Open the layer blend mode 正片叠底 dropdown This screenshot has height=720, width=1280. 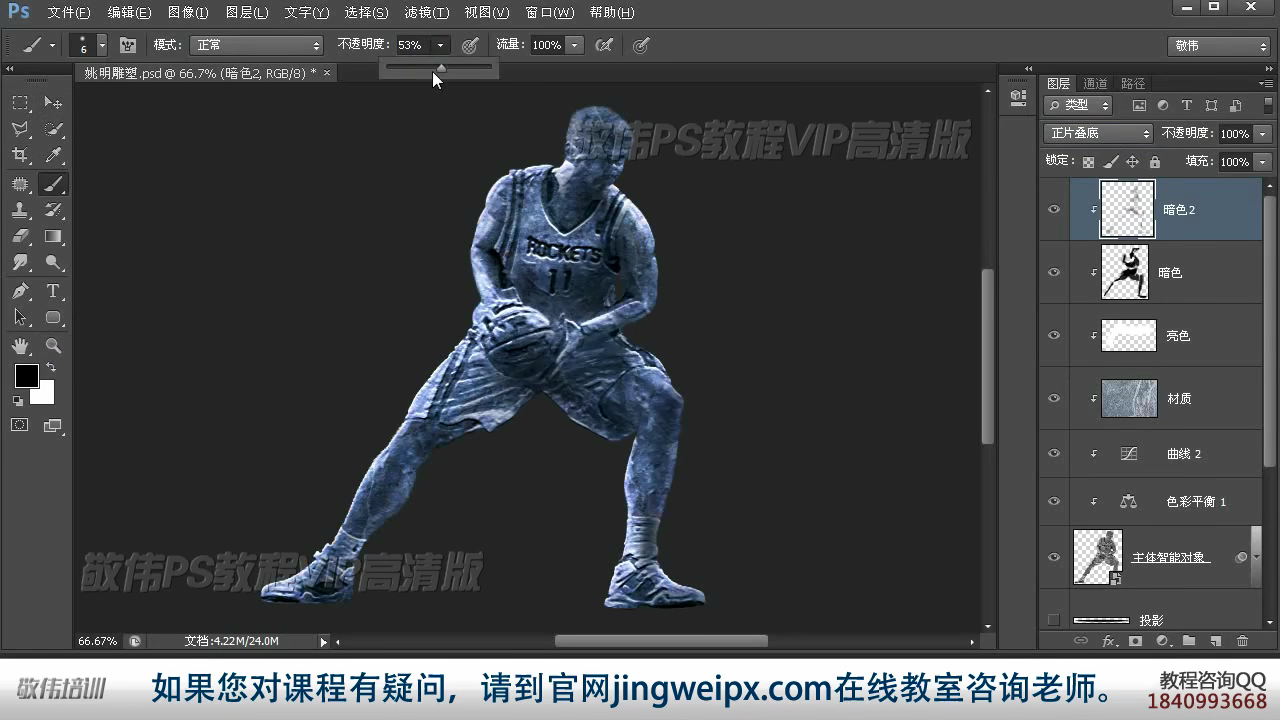pyautogui.click(x=1098, y=133)
